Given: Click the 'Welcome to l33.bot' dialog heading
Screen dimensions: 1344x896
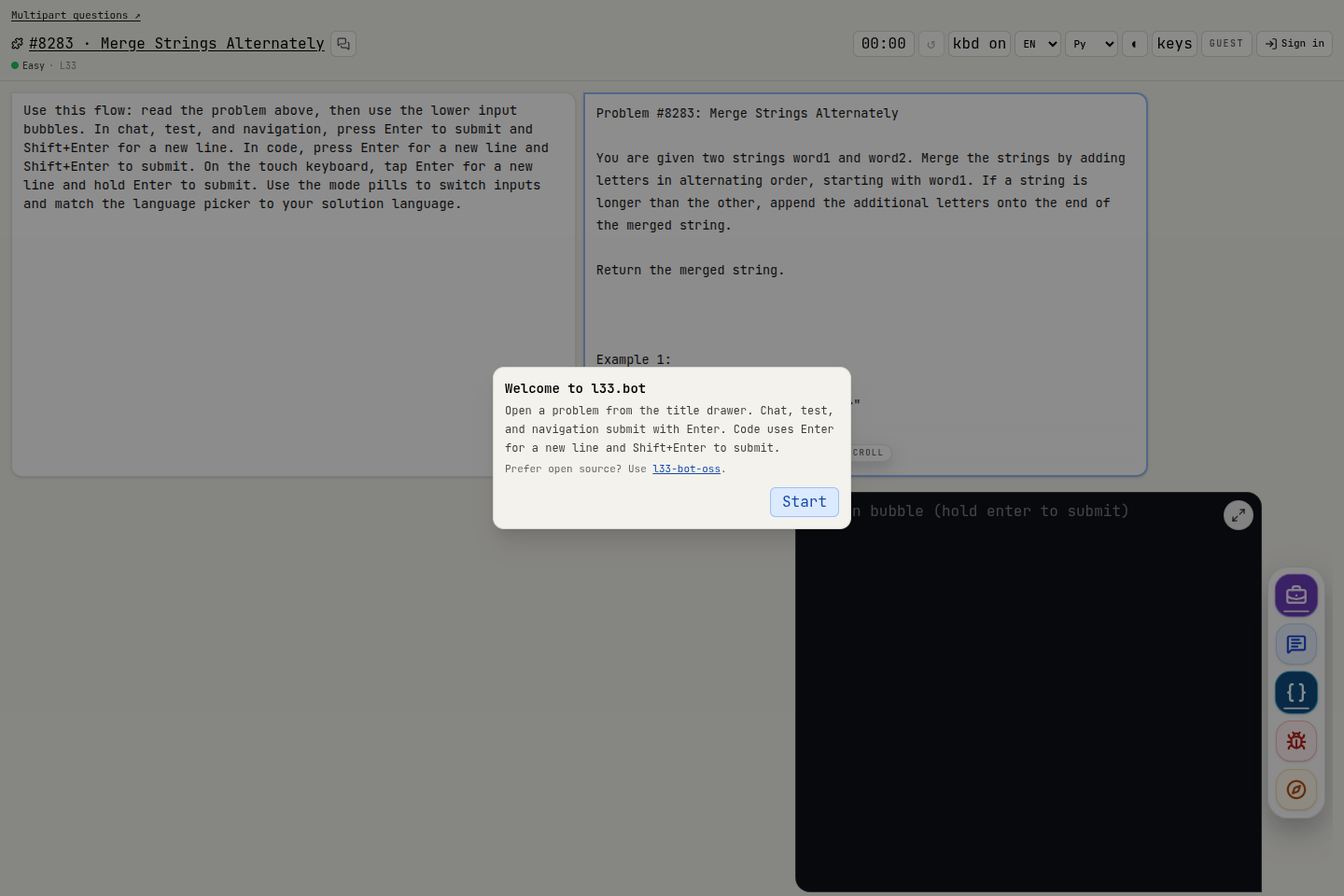Looking at the screenshot, I should pyautogui.click(x=575, y=388).
